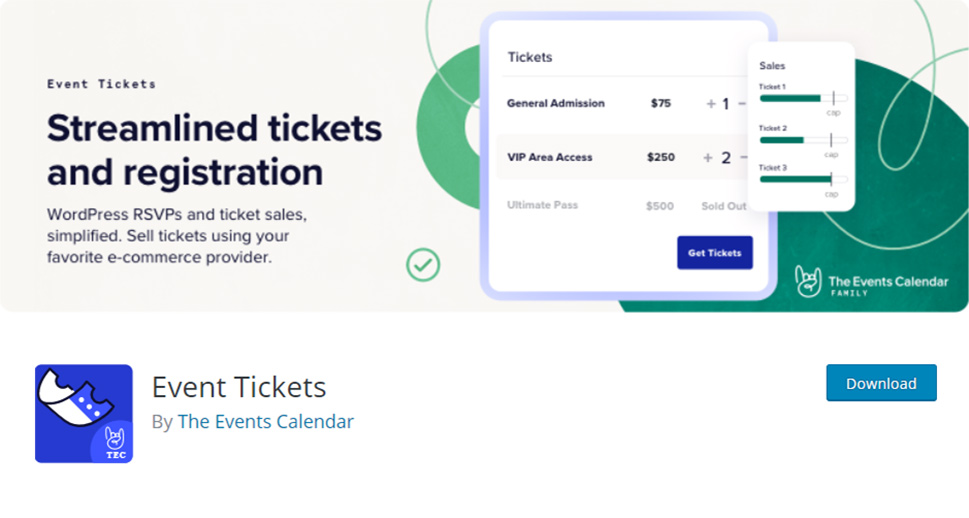Click the Get Tickets button
This screenshot has width=969, height=518.
point(715,253)
